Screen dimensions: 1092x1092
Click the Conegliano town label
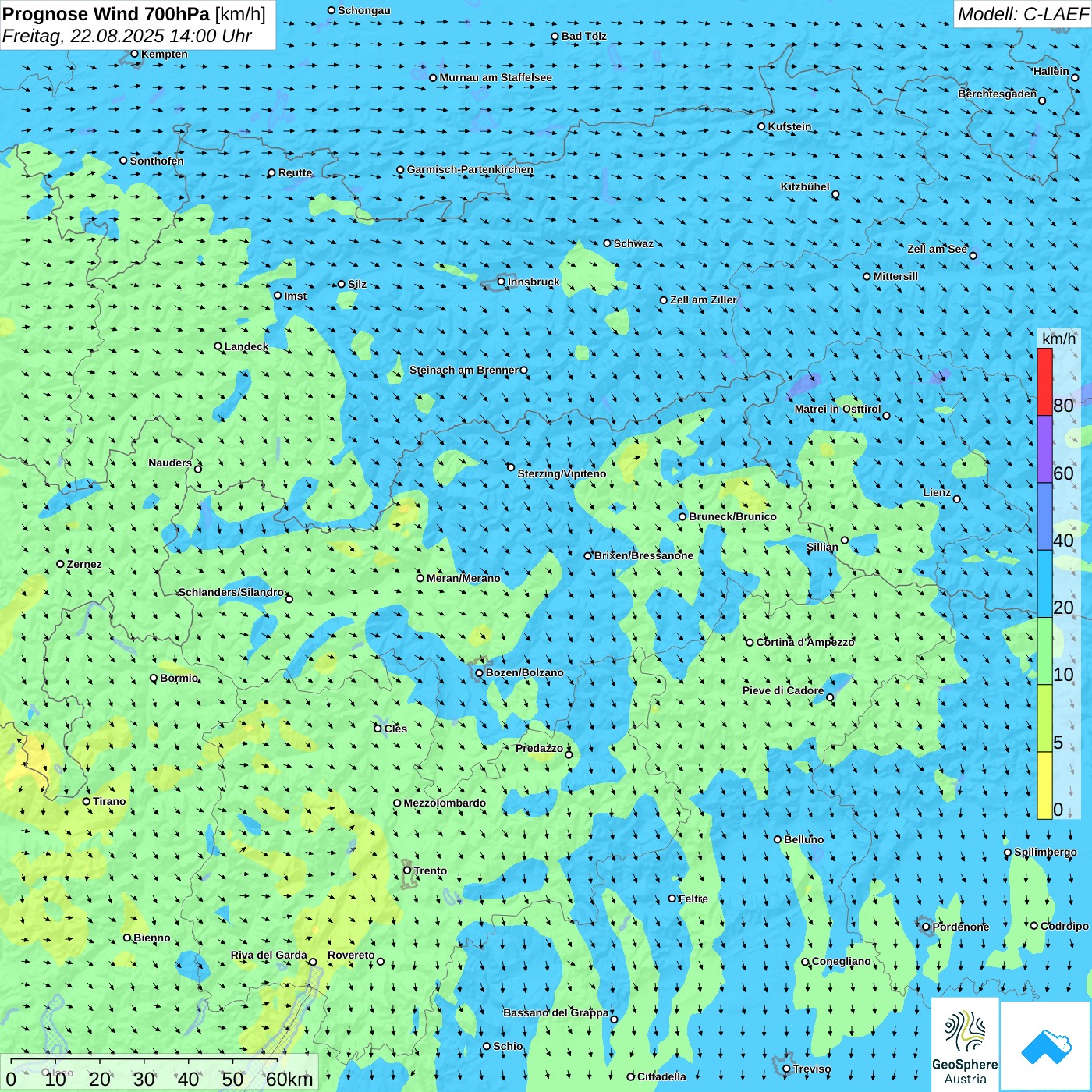(x=842, y=961)
